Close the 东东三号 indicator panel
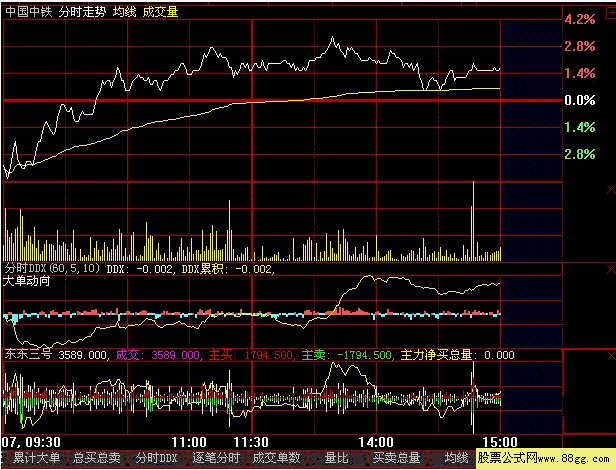 click(x=611, y=356)
